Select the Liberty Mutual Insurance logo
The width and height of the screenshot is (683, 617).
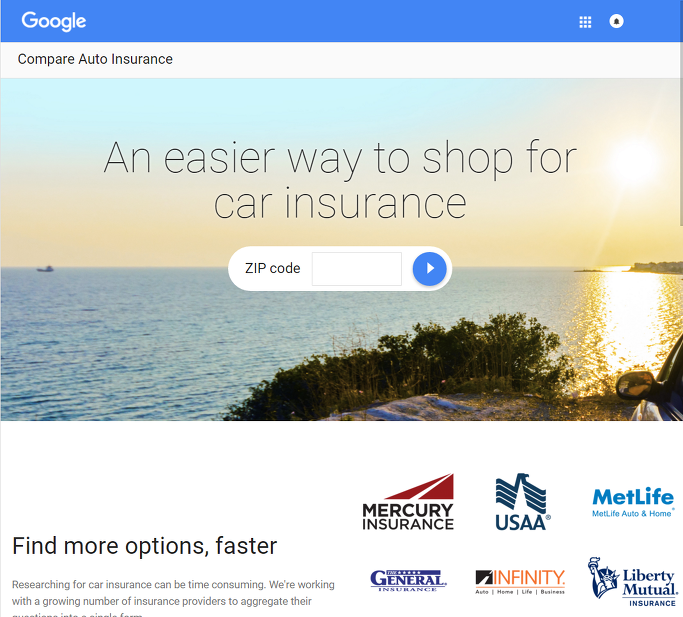(x=633, y=581)
